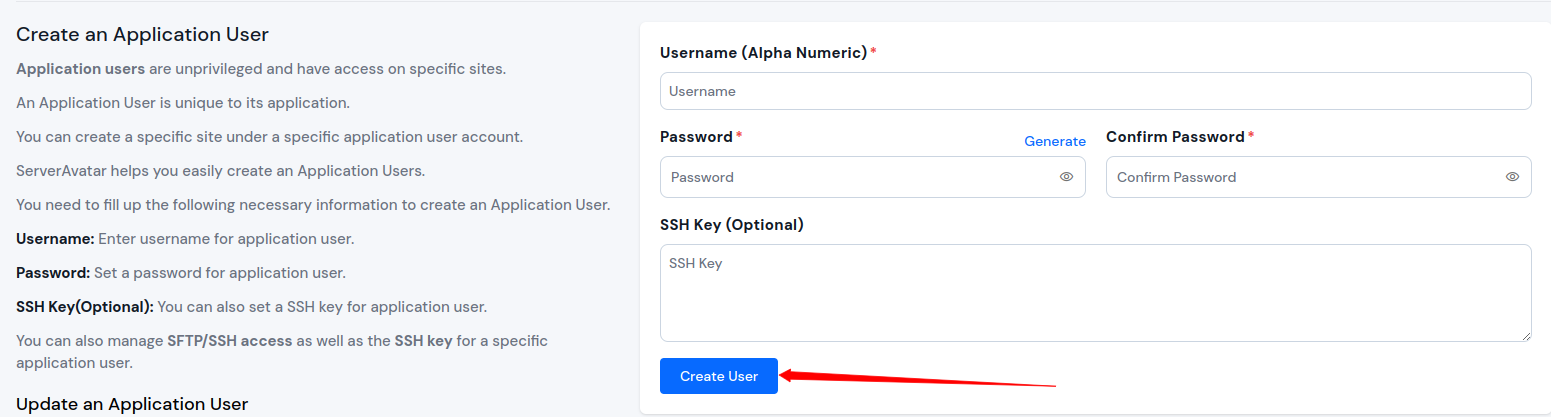Grab the SSH Key textarea resize handle

click(x=1525, y=336)
